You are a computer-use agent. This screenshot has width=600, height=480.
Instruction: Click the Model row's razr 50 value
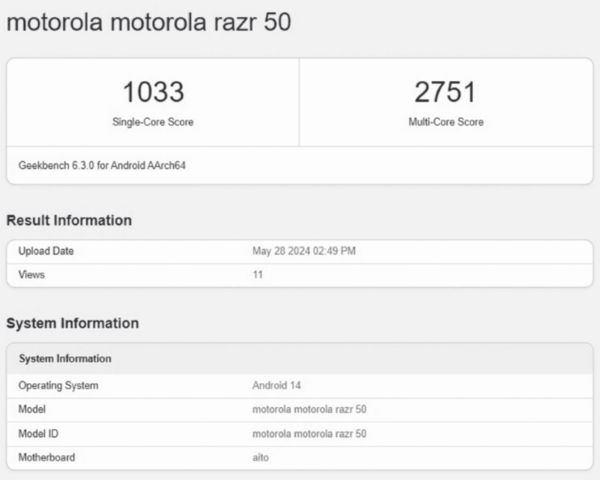[x=309, y=409]
